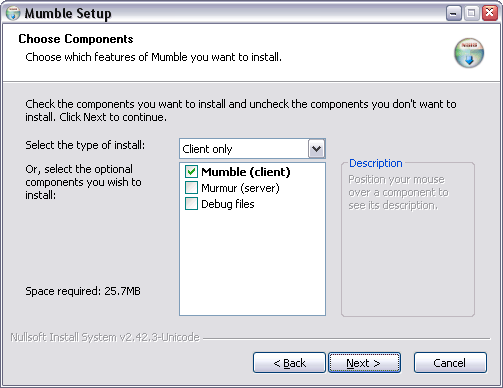Go back with the Back button
Image resolution: width=503 pixels, height=388 pixels.
289,363
